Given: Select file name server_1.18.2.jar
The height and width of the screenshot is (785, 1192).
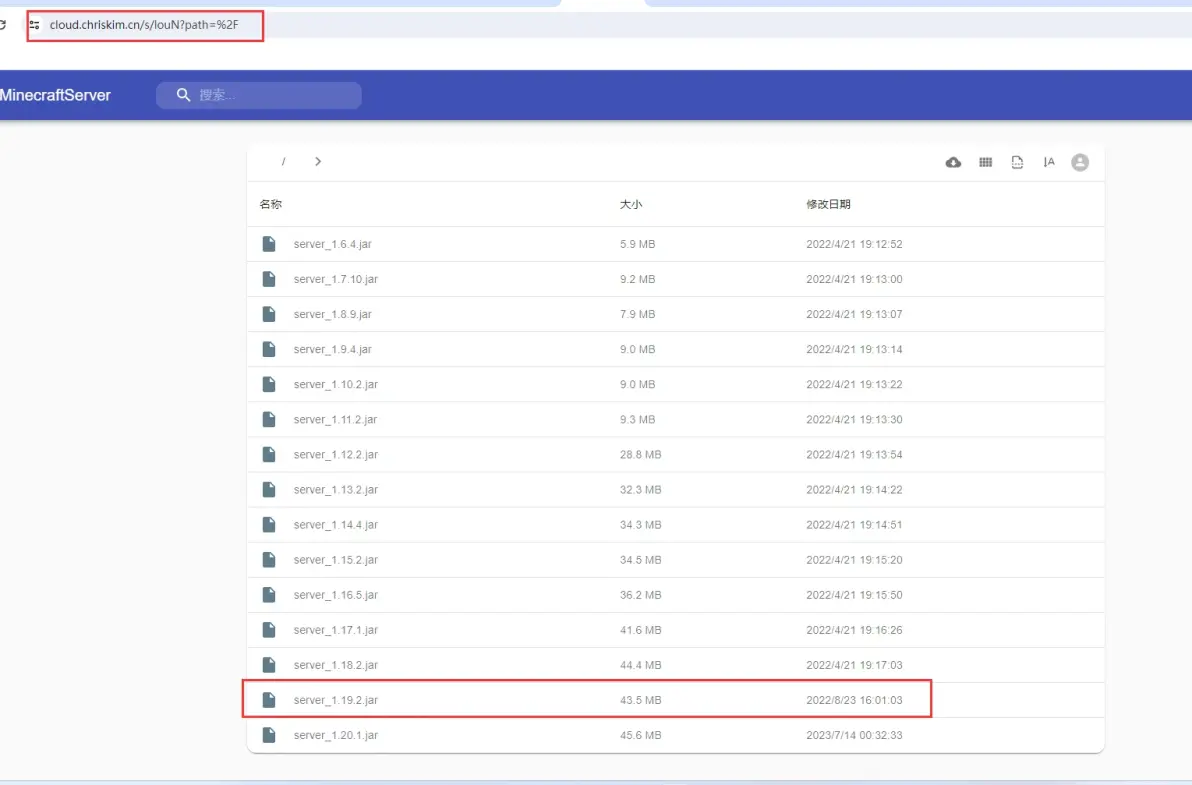Looking at the screenshot, I should click(x=335, y=665).
